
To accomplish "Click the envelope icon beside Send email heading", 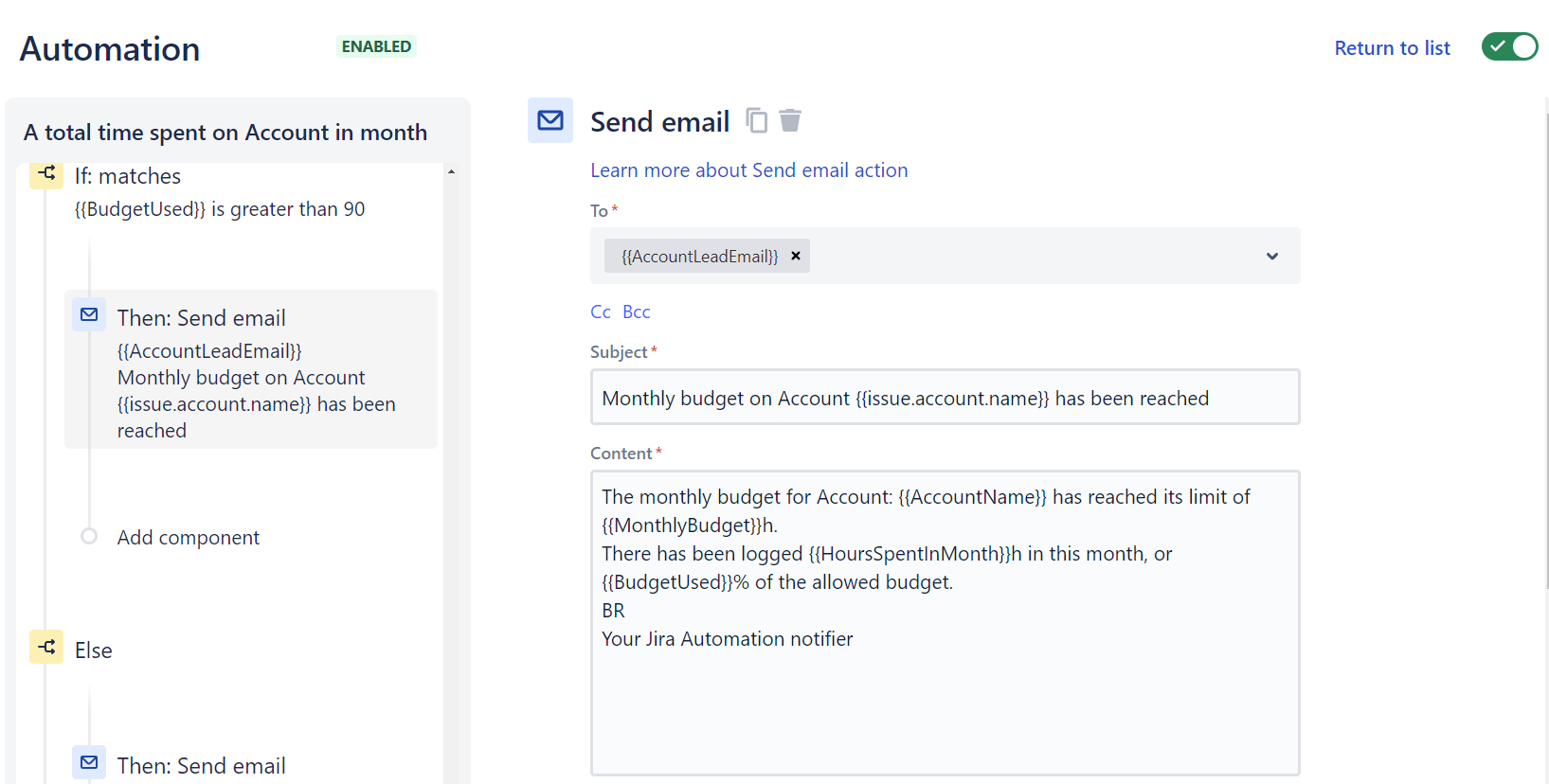I will pyautogui.click(x=550, y=120).
